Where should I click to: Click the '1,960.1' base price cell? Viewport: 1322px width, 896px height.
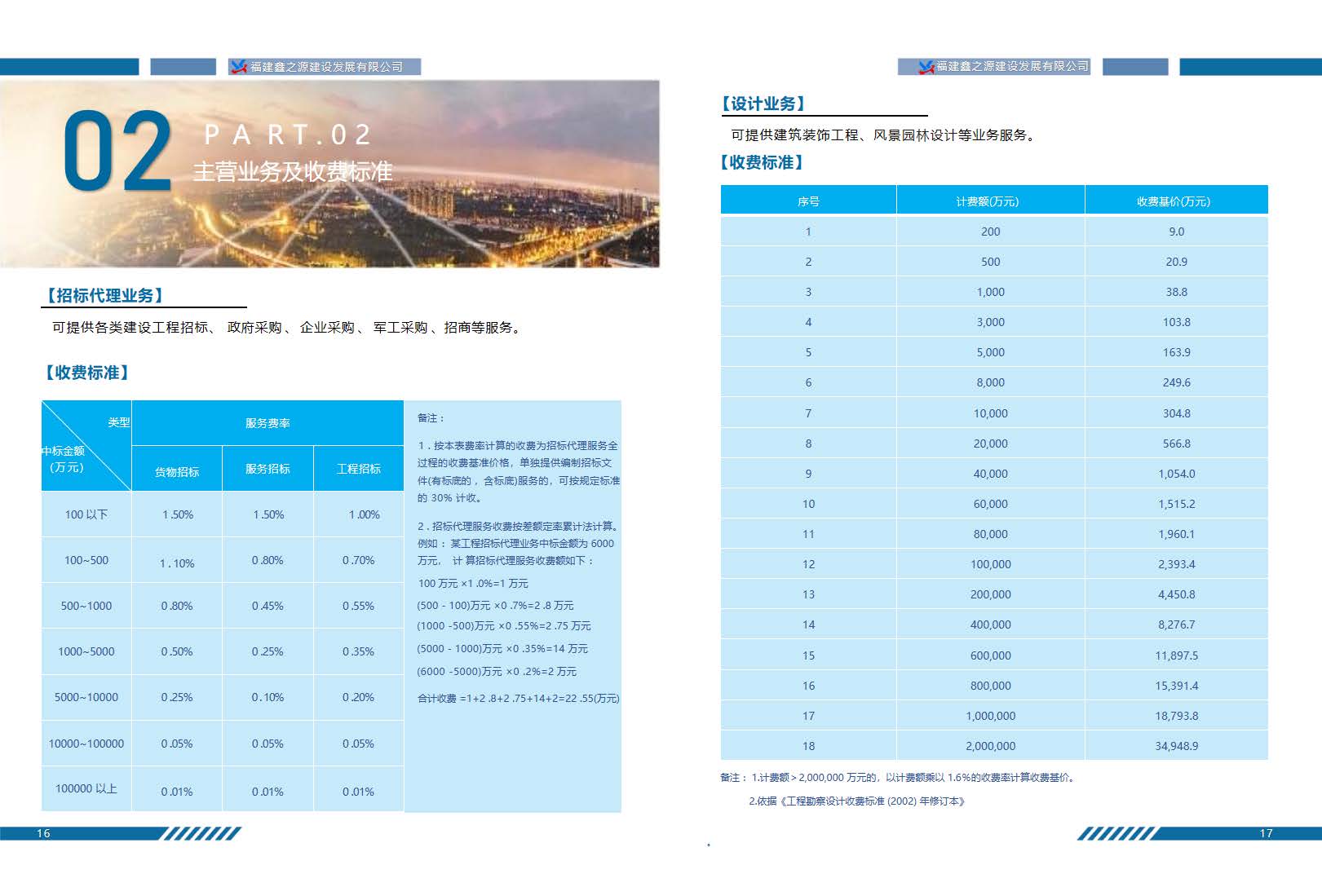point(1176,534)
